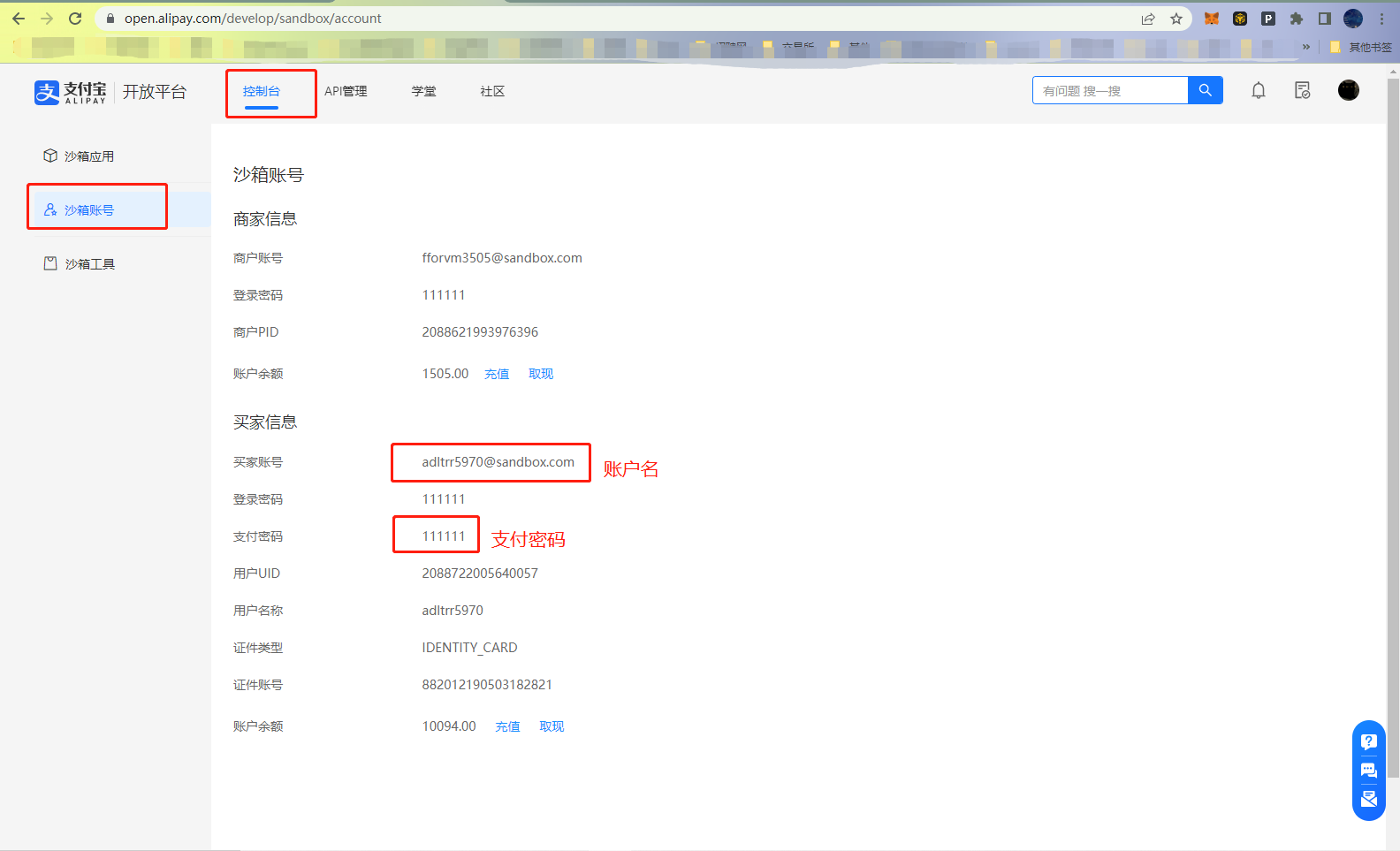
Task: Open 其他书签 bookmarks folder
Action: pyautogui.click(x=1361, y=47)
